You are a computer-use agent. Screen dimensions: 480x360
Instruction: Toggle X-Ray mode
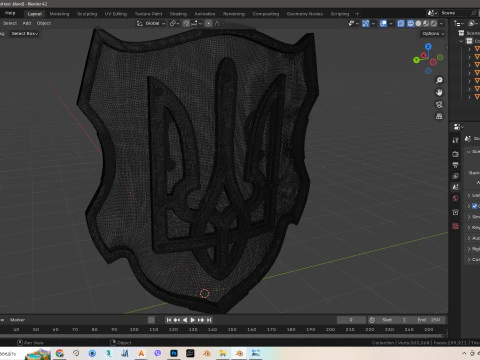[x=401, y=23]
